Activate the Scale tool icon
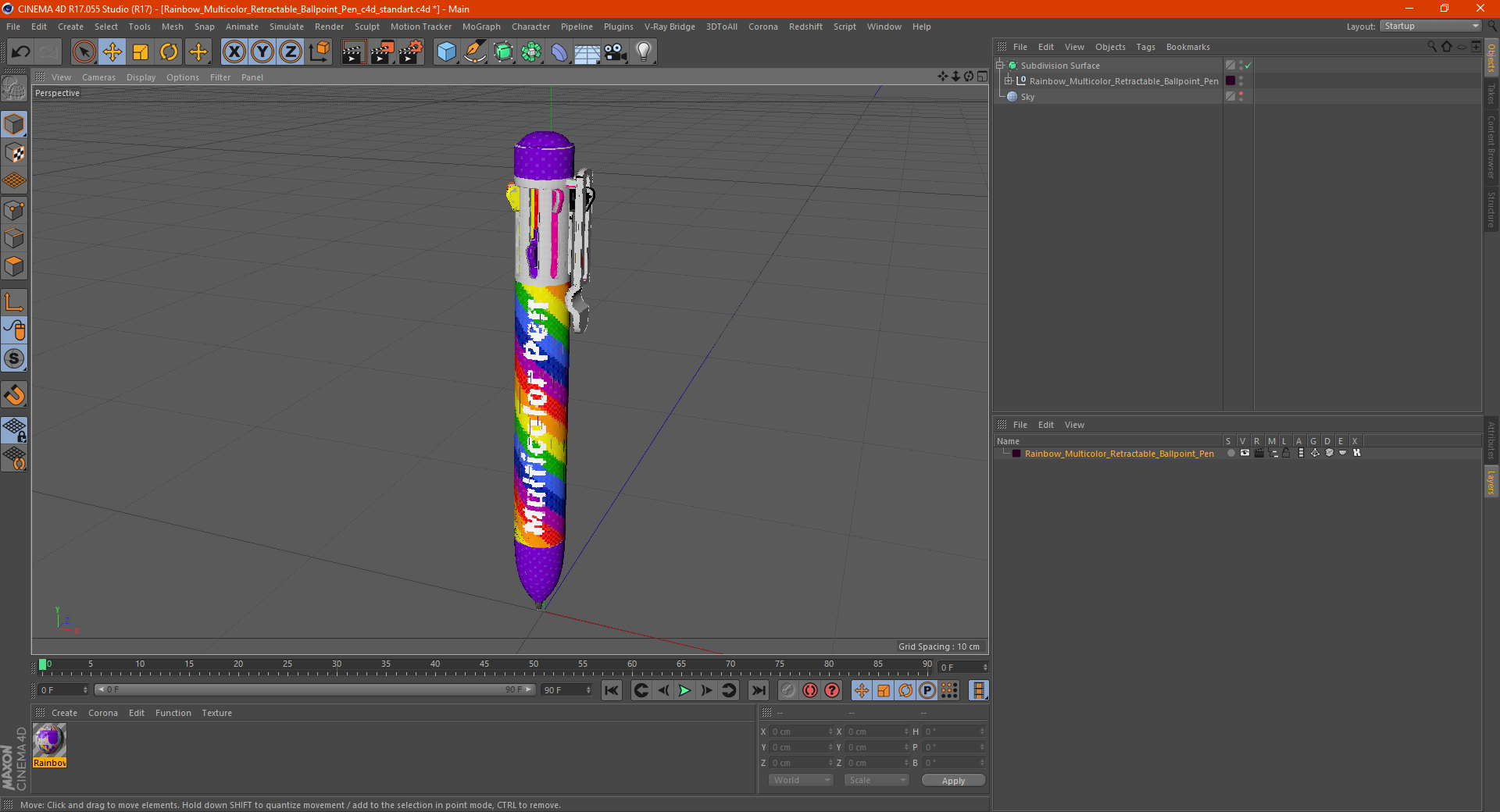Viewport: 1500px width, 812px height. 141,52
